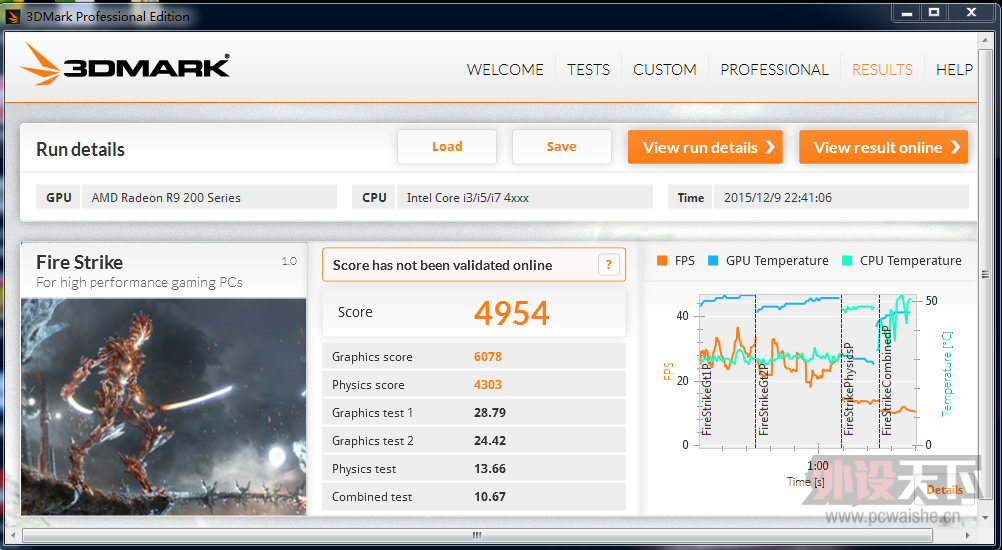Click the Physics score value 4303
The width and height of the screenshot is (1002, 550).
488,385
